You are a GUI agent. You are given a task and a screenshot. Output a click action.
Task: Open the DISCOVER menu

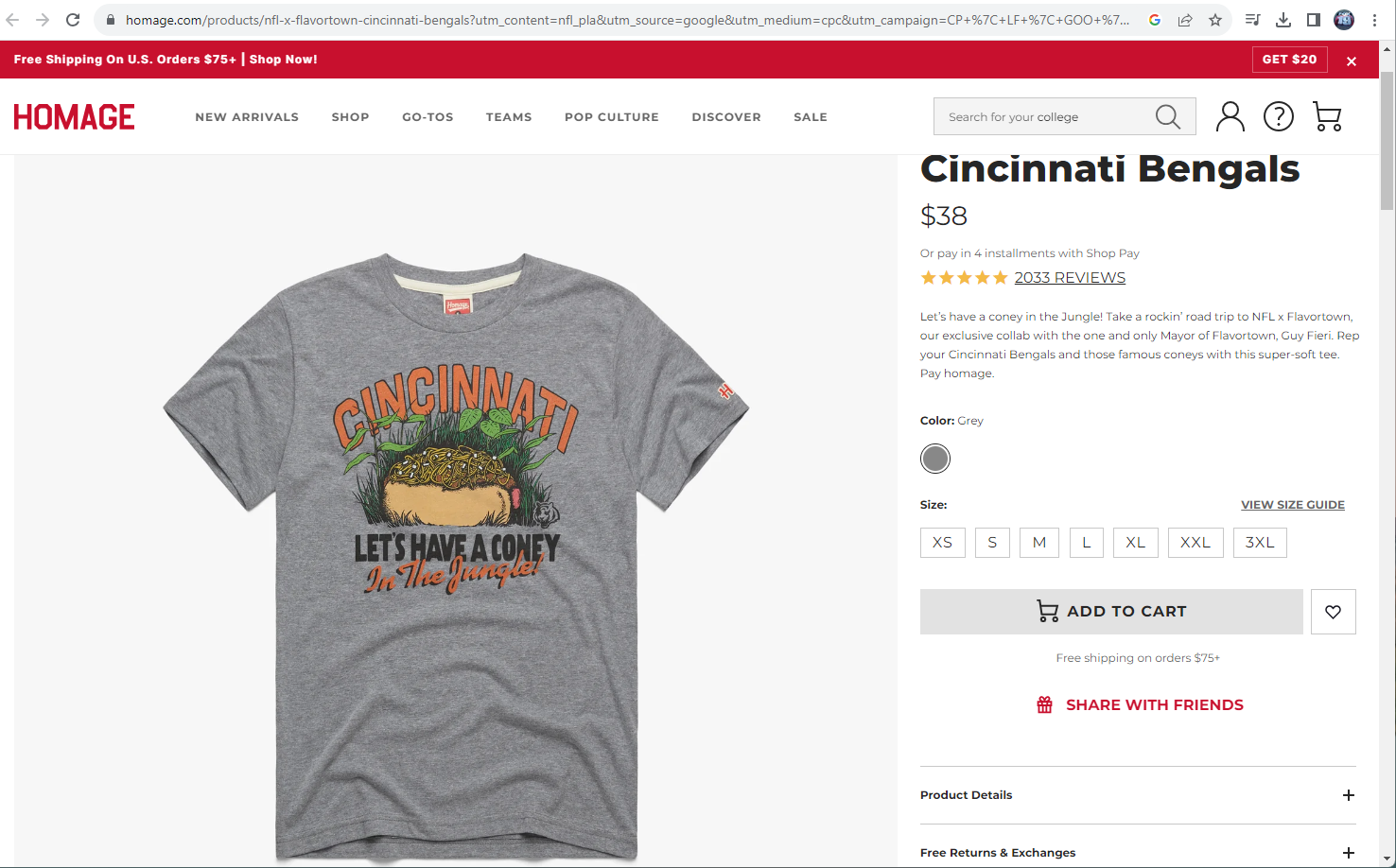(726, 117)
